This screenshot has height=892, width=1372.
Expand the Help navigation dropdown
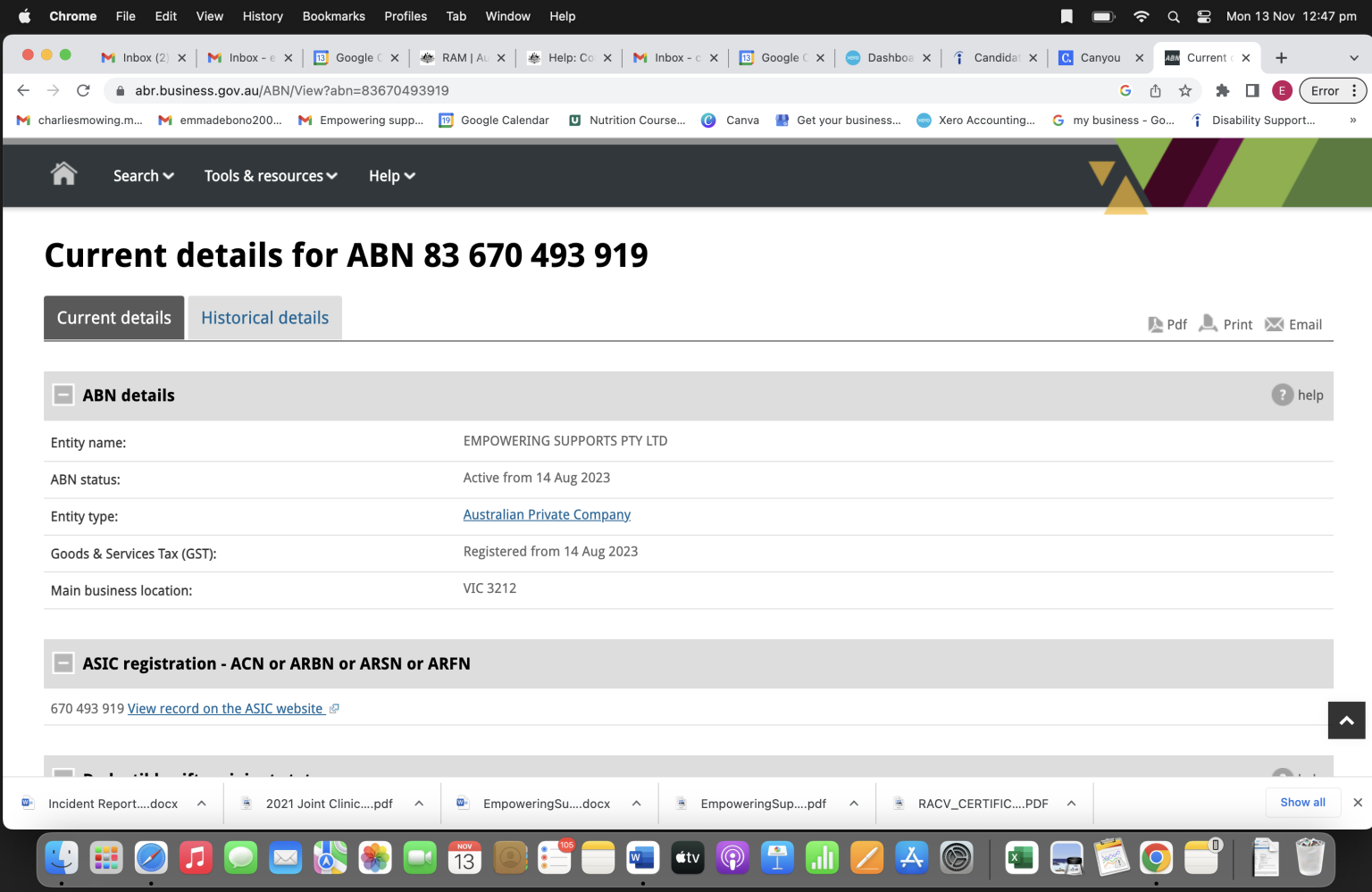(x=392, y=176)
